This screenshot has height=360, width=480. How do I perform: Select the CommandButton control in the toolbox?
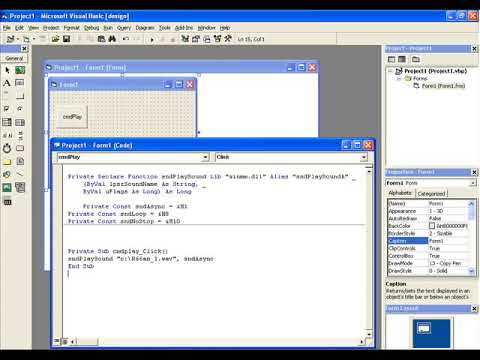(x=20, y=96)
